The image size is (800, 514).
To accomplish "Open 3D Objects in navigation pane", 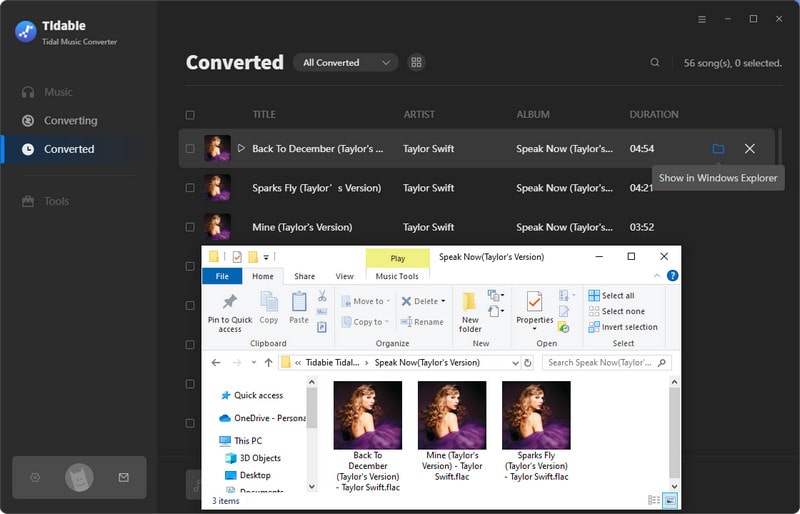I will (253, 458).
